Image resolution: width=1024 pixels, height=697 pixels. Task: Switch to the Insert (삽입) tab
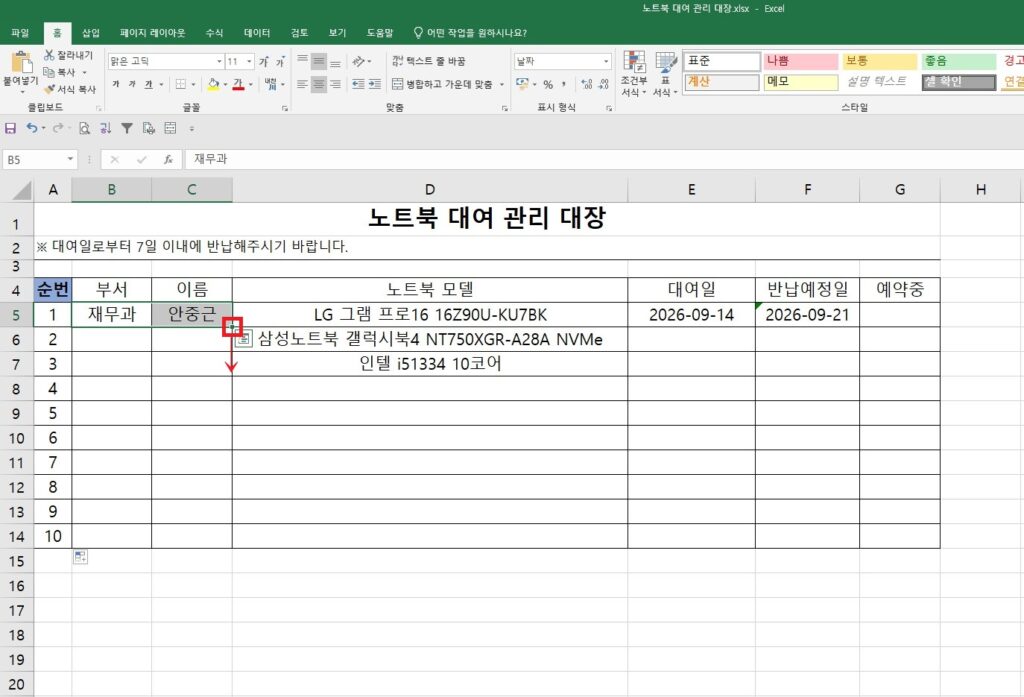point(91,33)
